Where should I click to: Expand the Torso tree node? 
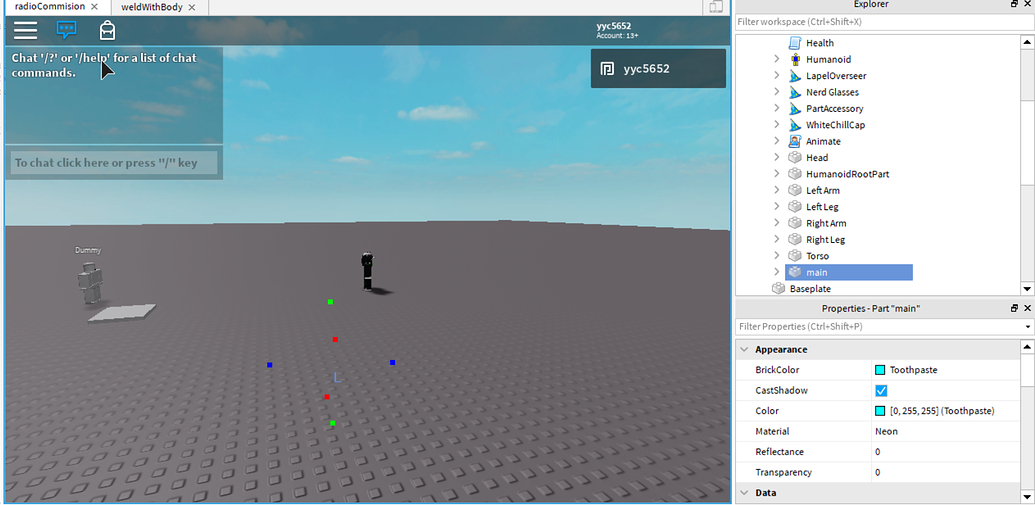point(777,256)
